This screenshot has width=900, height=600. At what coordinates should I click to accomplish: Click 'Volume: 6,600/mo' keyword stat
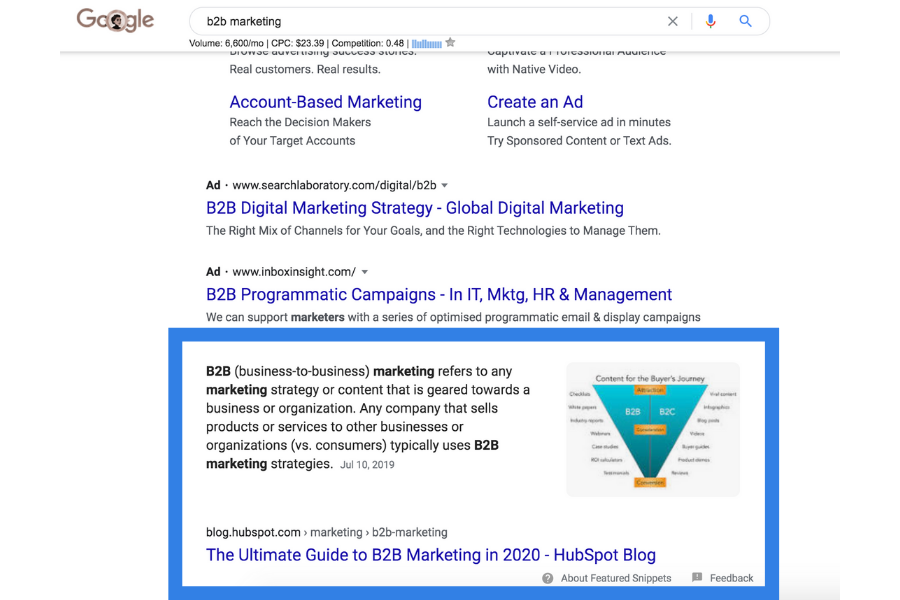coord(226,43)
